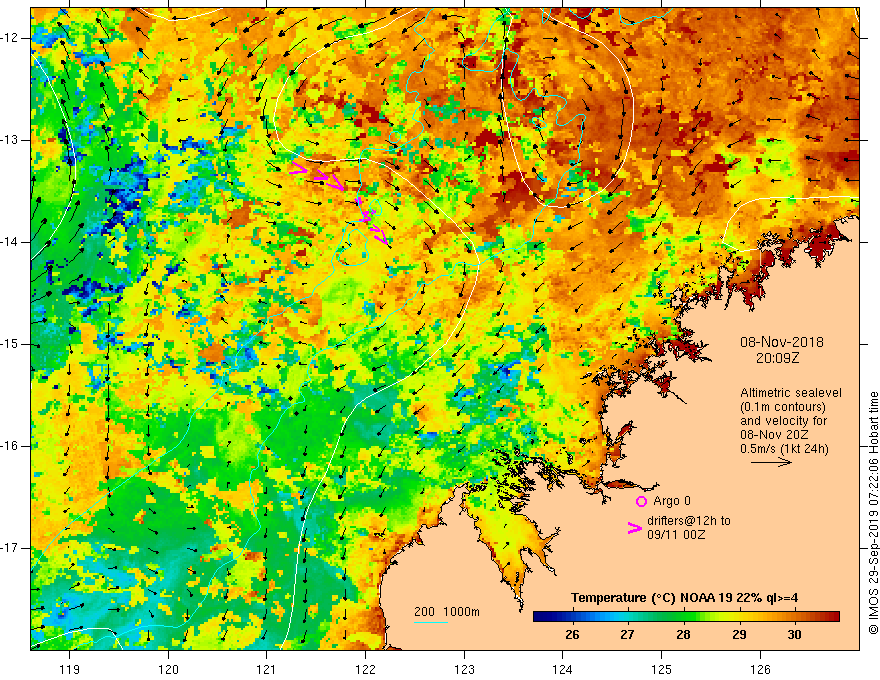Screen dimensions: 880x680
Task: Click the latitude axis label -15
Action: point(11,344)
